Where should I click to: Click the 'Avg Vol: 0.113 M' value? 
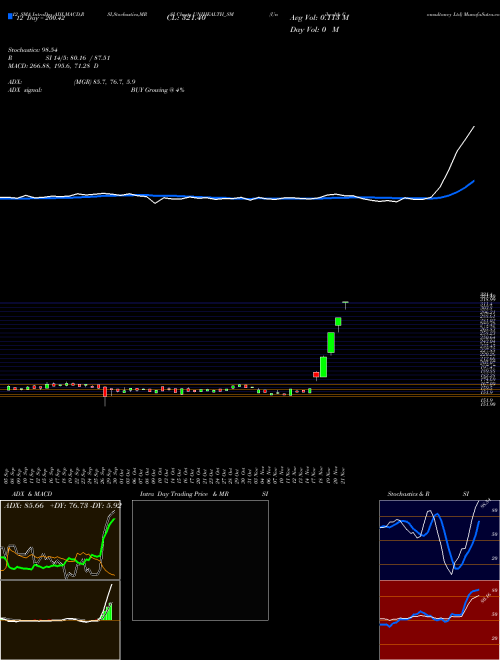pyautogui.click(x=319, y=18)
